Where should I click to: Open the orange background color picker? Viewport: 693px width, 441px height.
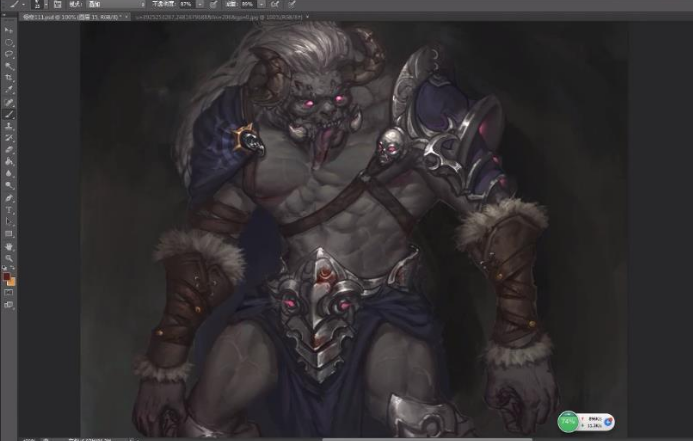[11, 282]
